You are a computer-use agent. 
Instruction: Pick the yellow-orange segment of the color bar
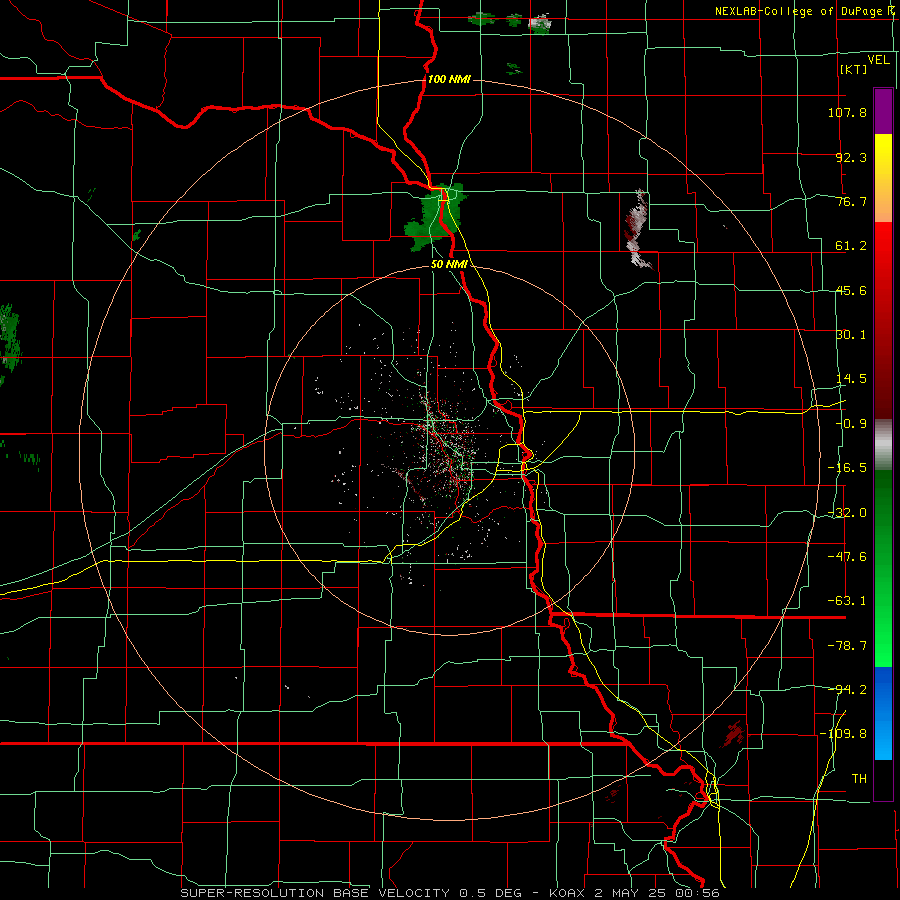[x=883, y=178]
